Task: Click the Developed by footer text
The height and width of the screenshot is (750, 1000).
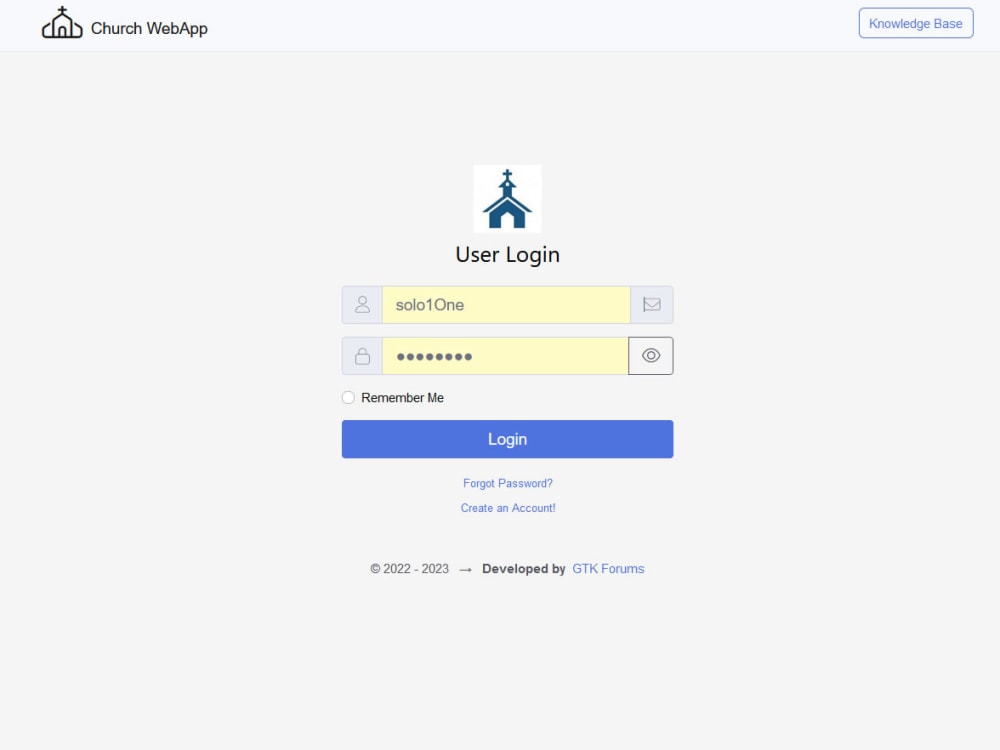Action: [x=524, y=569]
